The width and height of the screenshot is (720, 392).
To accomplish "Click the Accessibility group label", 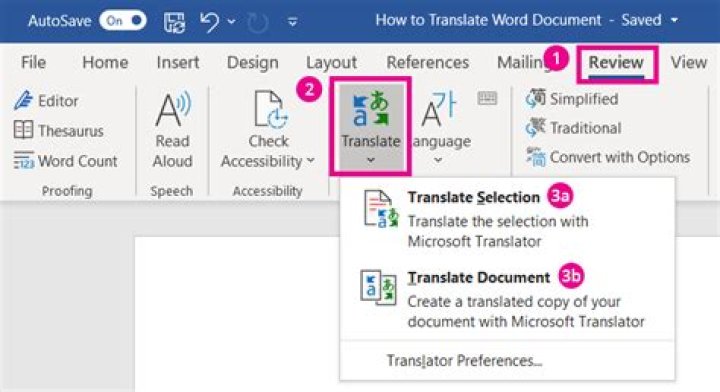I will tap(268, 191).
